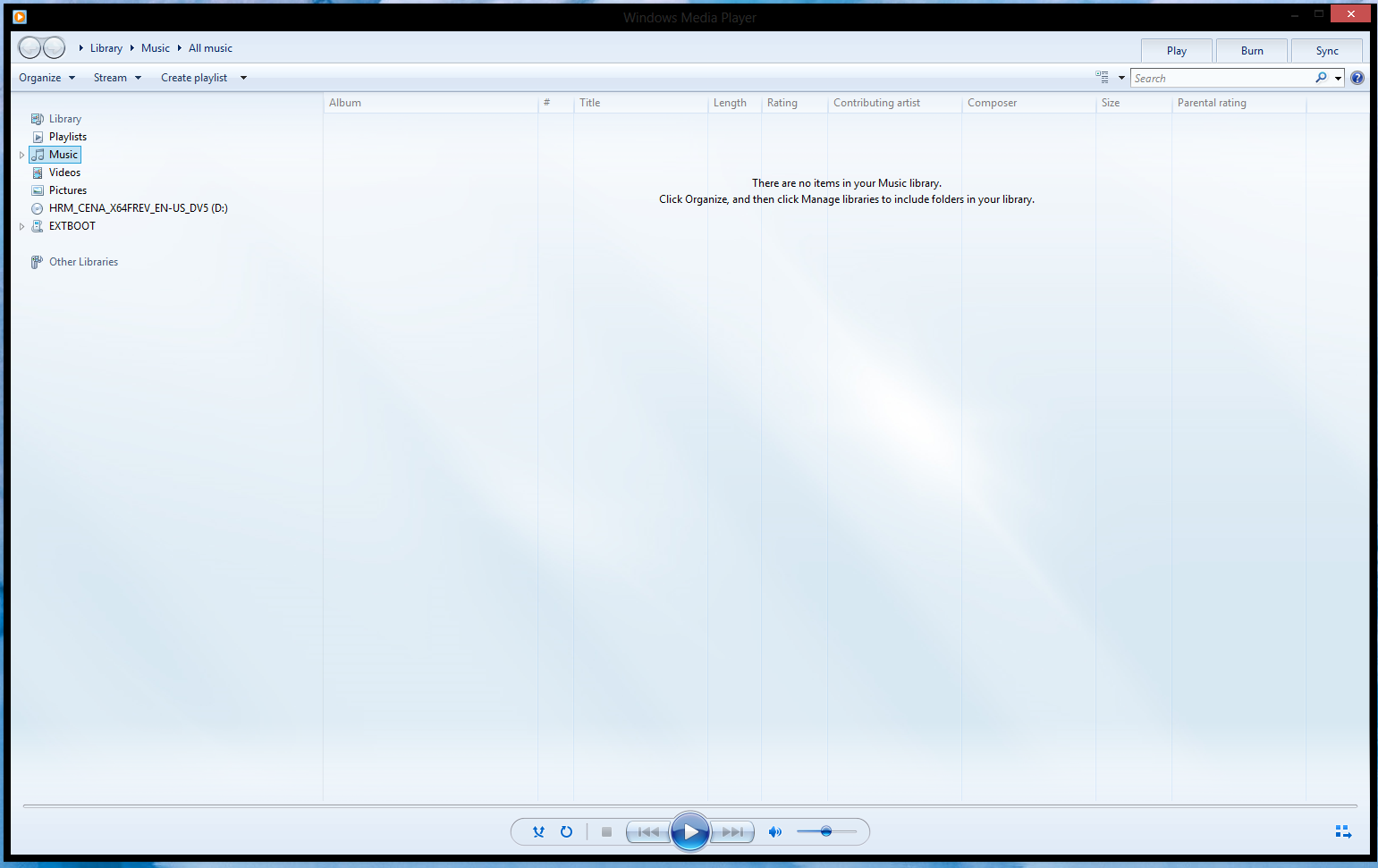Open the Play tab
This screenshot has height=868, width=1378.
pyautogui.click(x=1176, y=51)
